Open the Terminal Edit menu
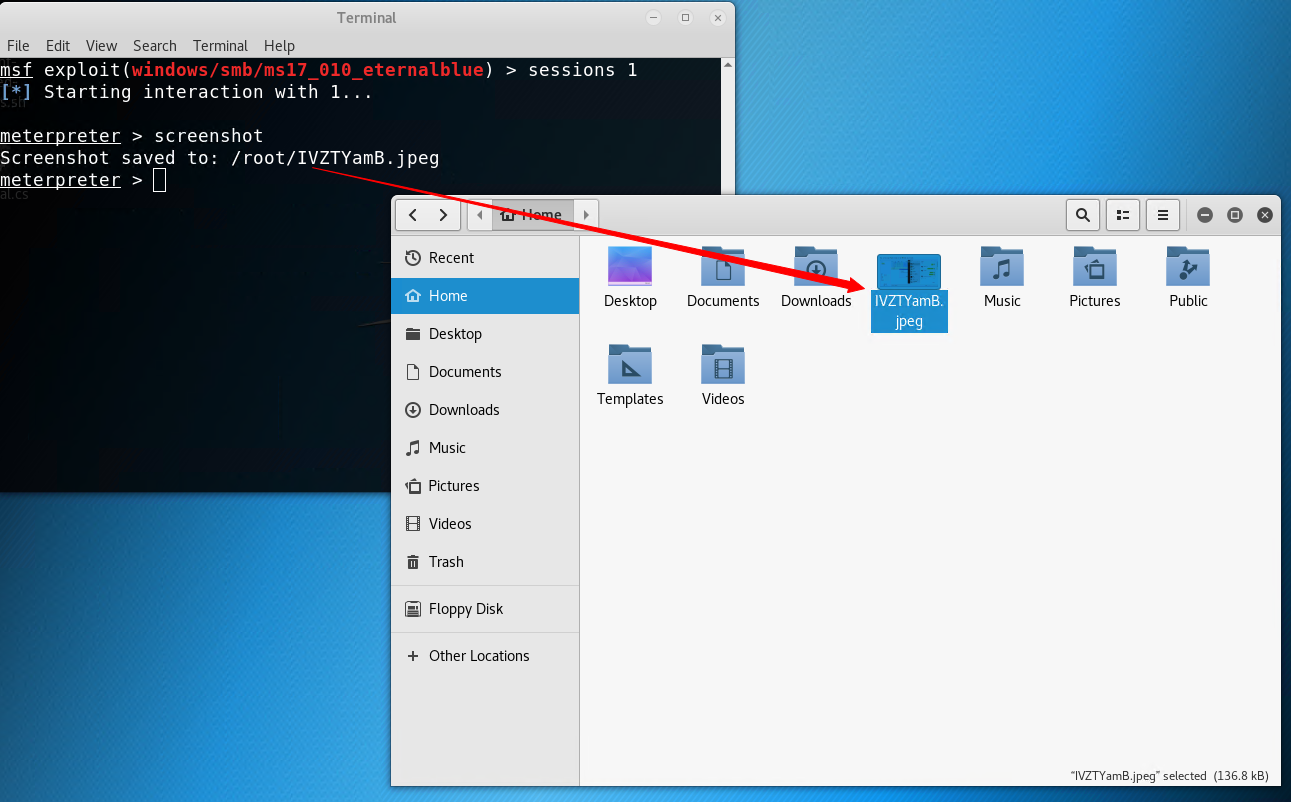 [58, 46]
